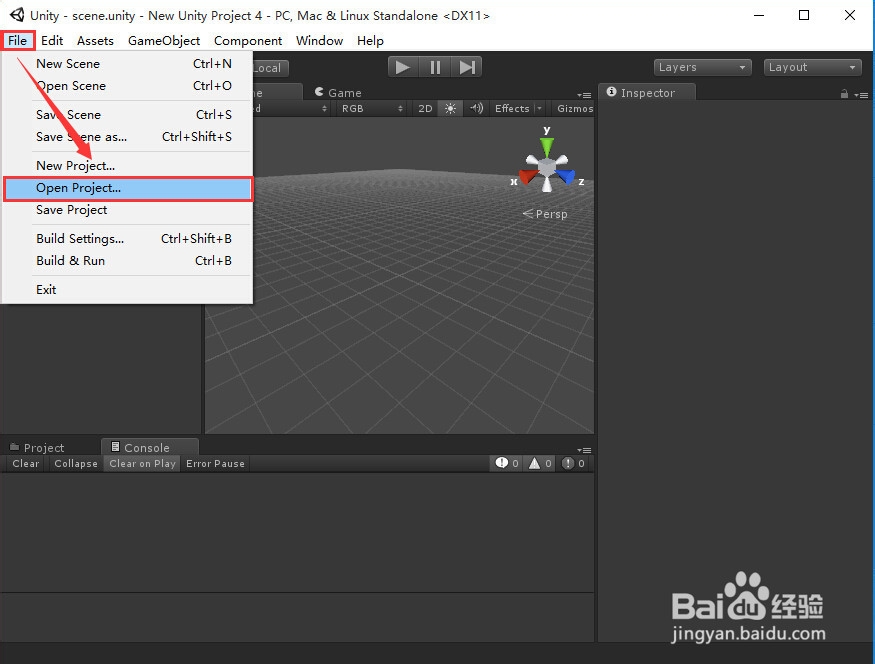Click the center cube of orientation gizmo
Image resolution: width=875 pixels, height=664 pixels.
pyautogui.click(x=547, y=167)
